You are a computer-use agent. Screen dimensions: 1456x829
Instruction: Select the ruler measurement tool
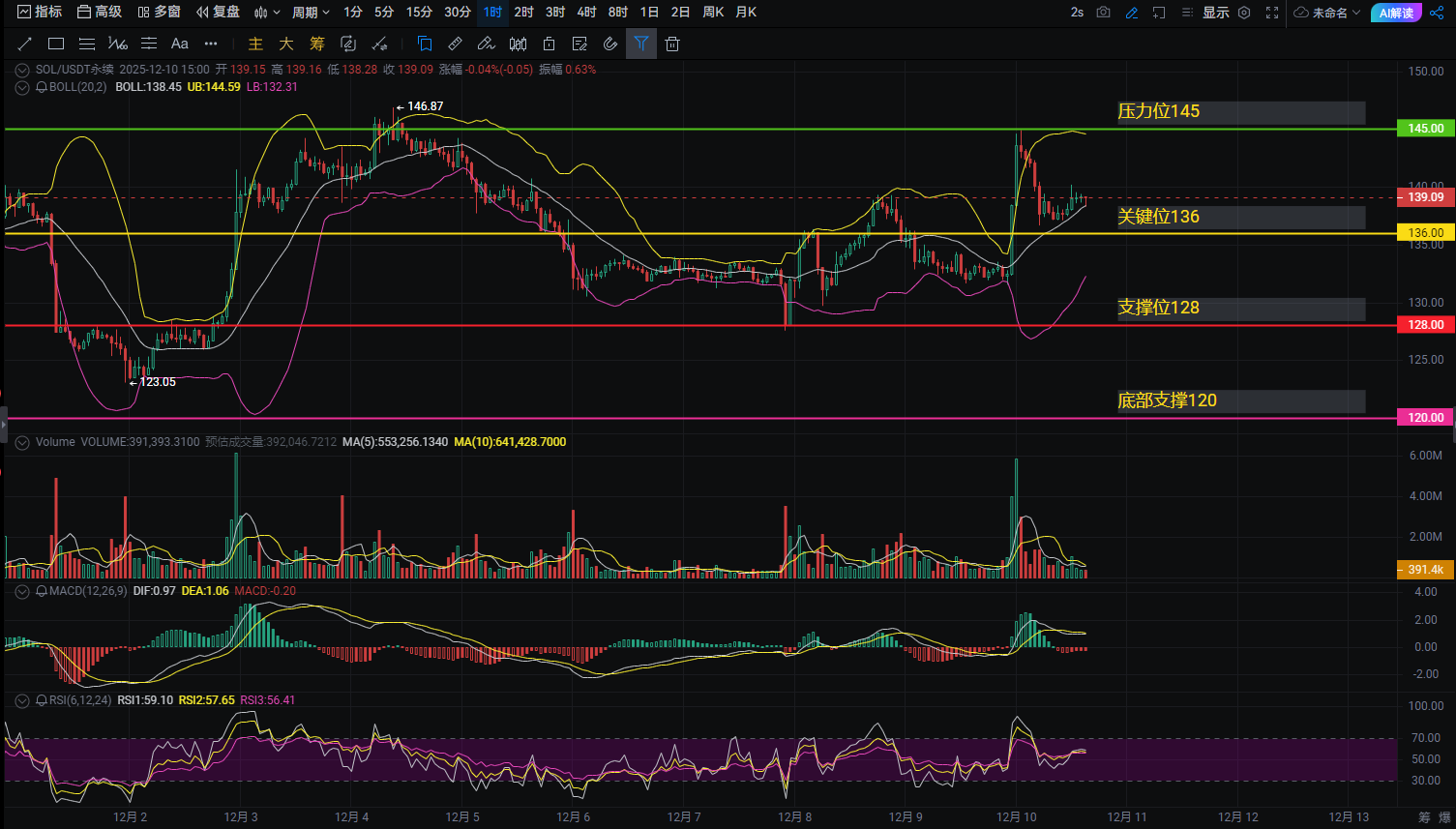(455, 44)
